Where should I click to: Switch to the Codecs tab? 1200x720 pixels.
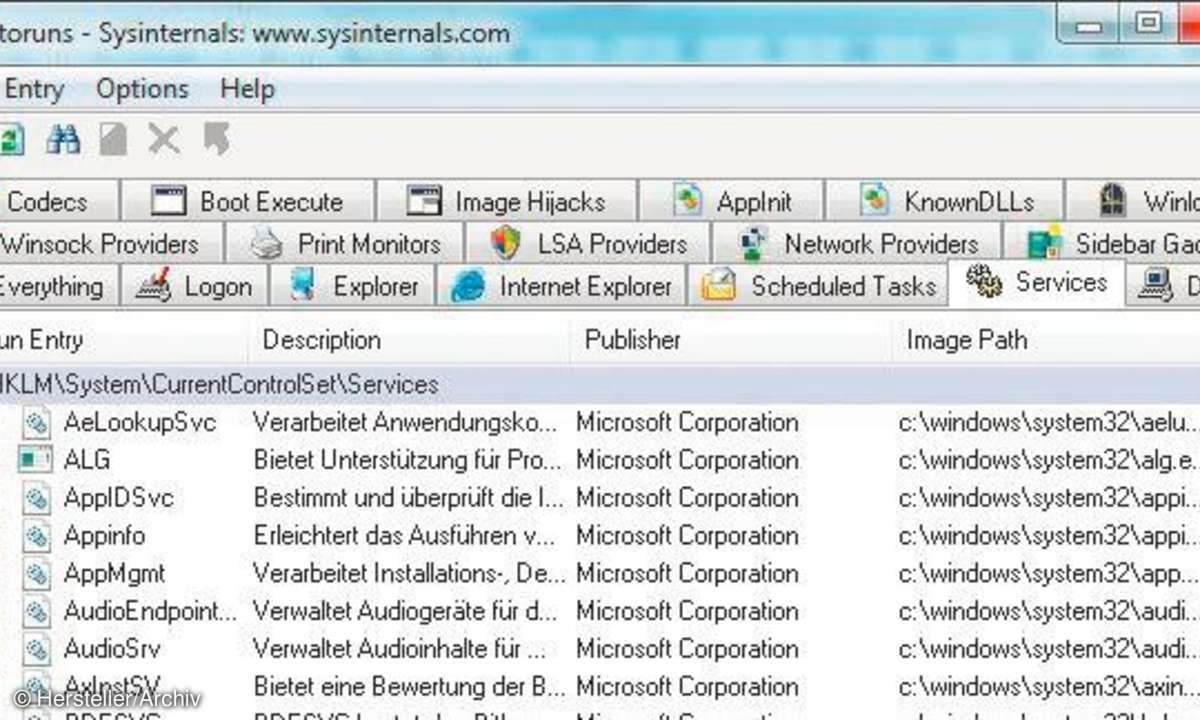click(x=58, y=202)
